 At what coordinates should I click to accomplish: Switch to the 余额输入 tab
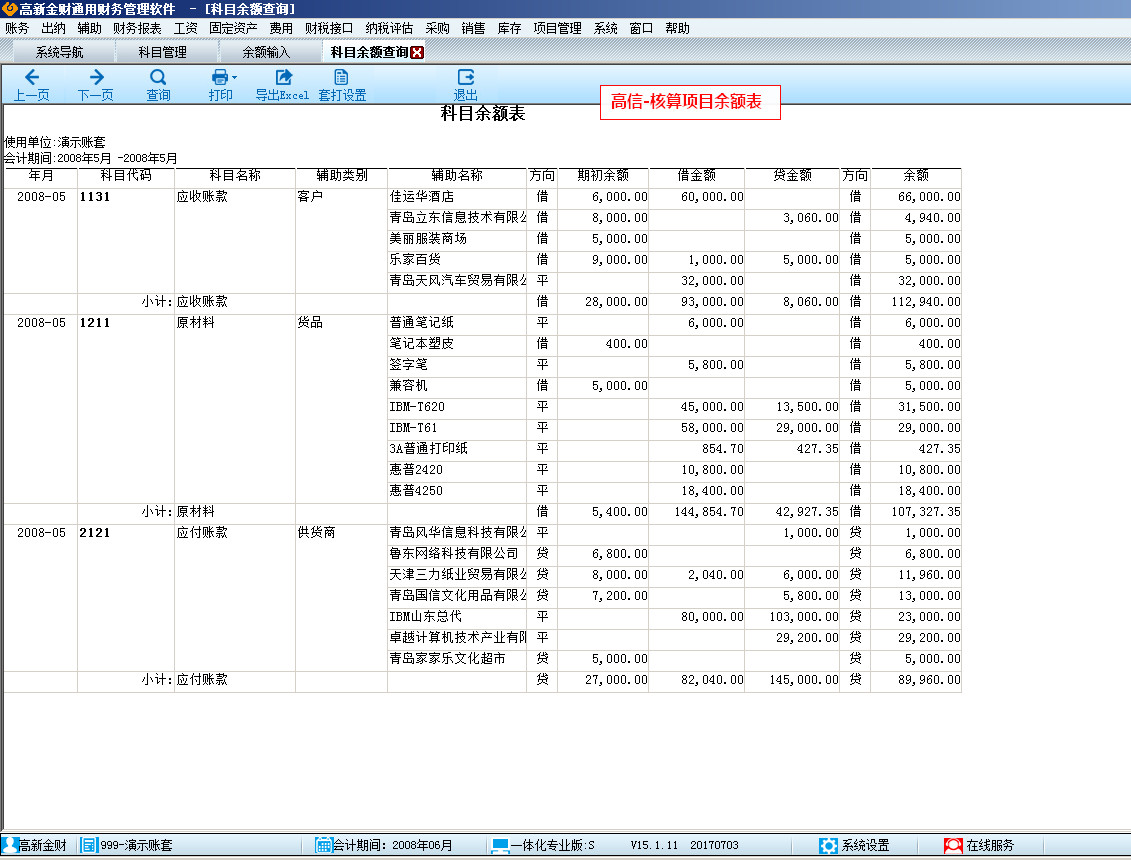point(266,52)
